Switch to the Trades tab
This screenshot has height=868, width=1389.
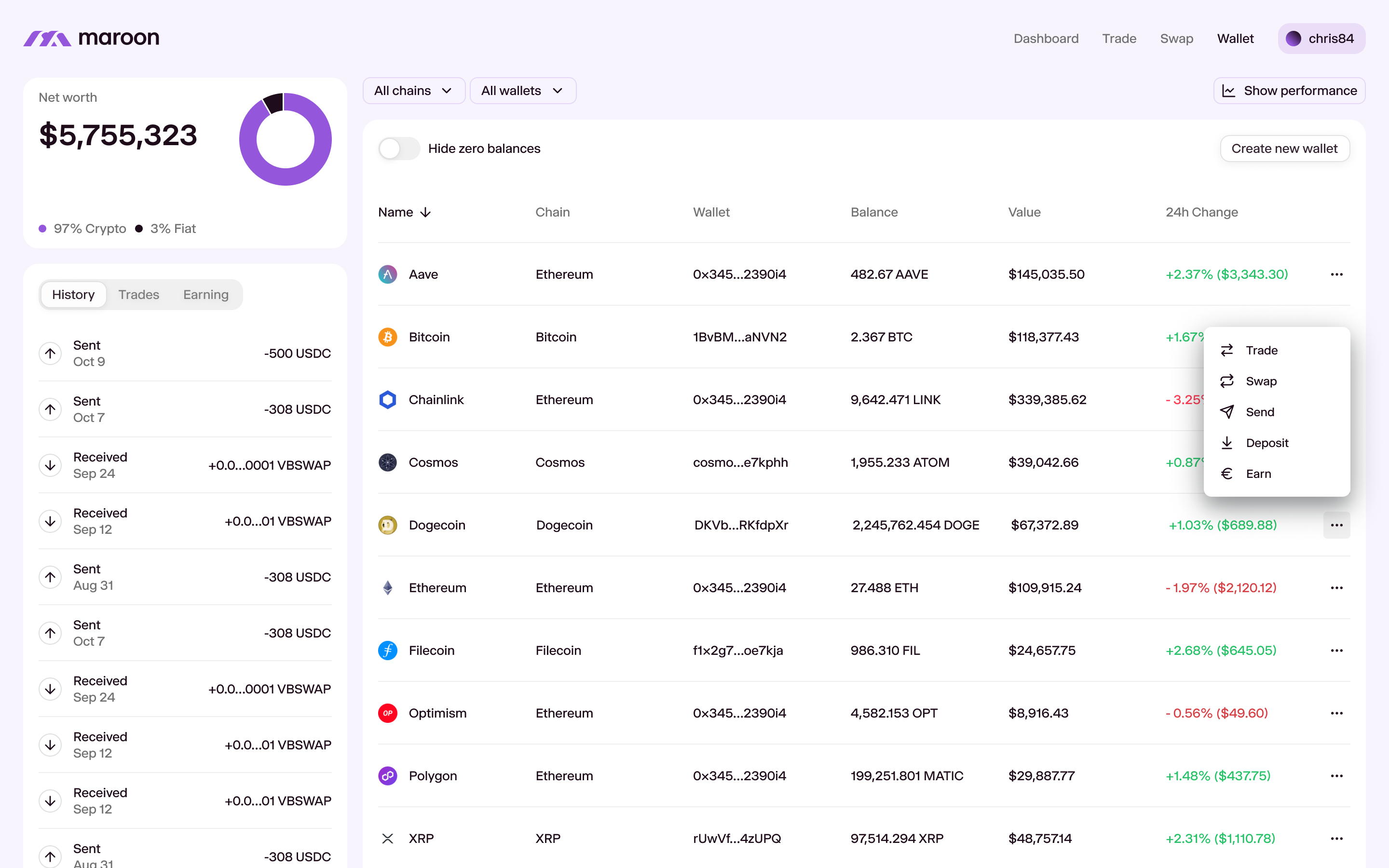(x=138, y=295)
